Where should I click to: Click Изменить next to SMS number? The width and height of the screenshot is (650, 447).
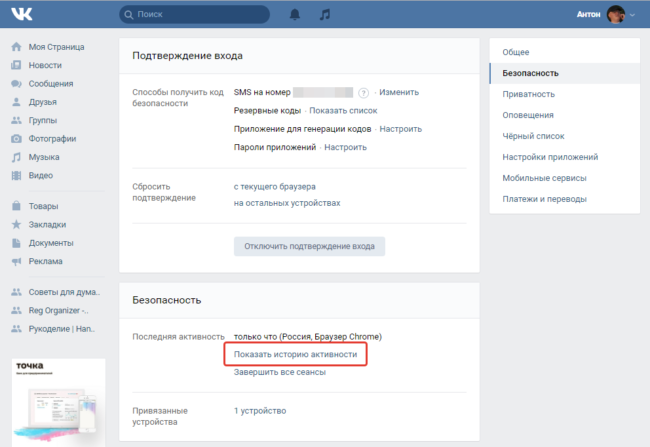(x=399, y=92)
